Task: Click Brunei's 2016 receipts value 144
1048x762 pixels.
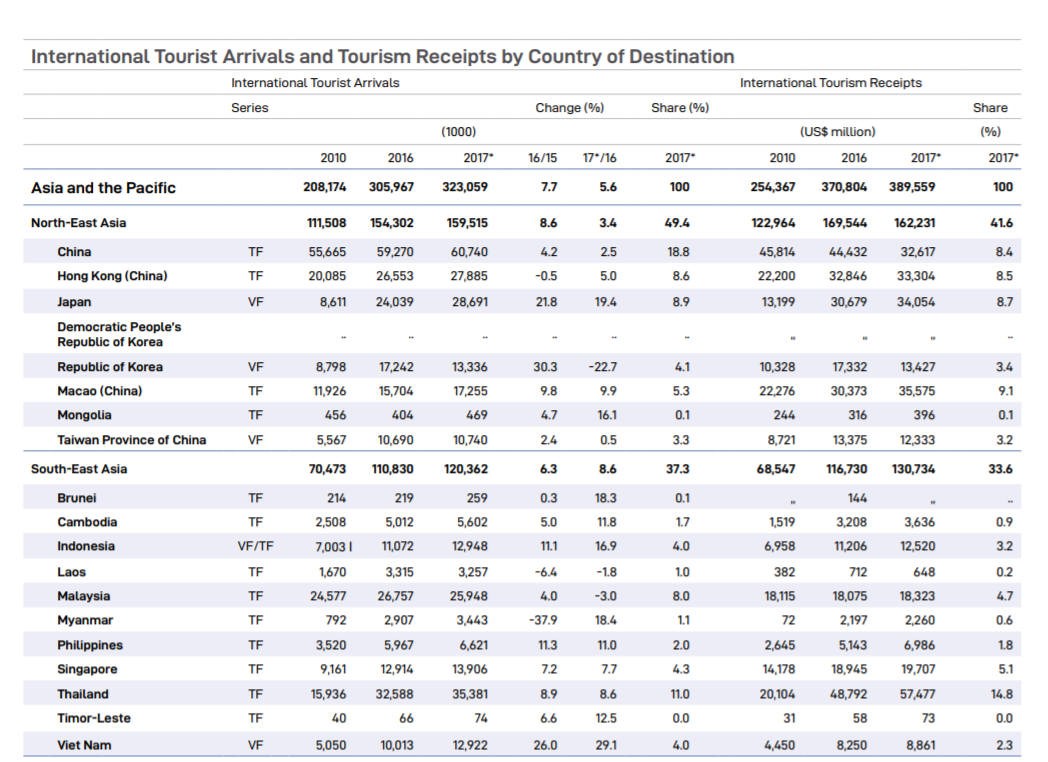Action: click(x=857, y=498)
